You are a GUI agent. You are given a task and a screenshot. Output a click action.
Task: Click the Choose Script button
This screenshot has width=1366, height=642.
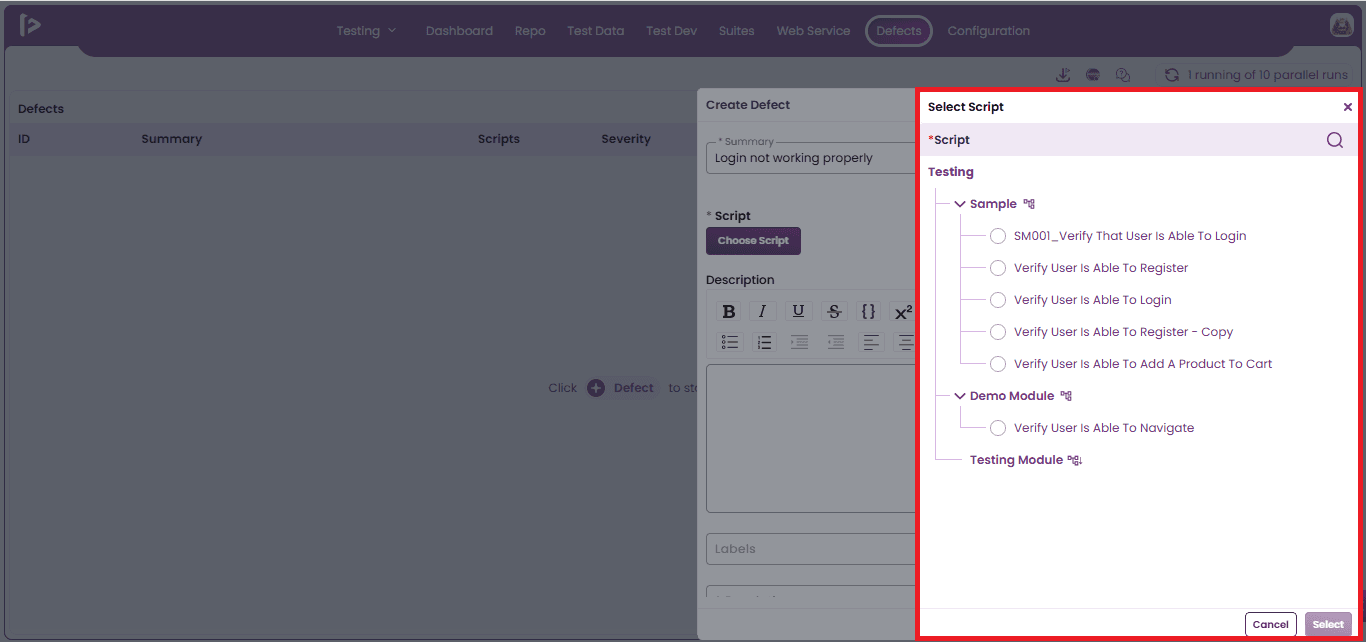coord(753,241)
